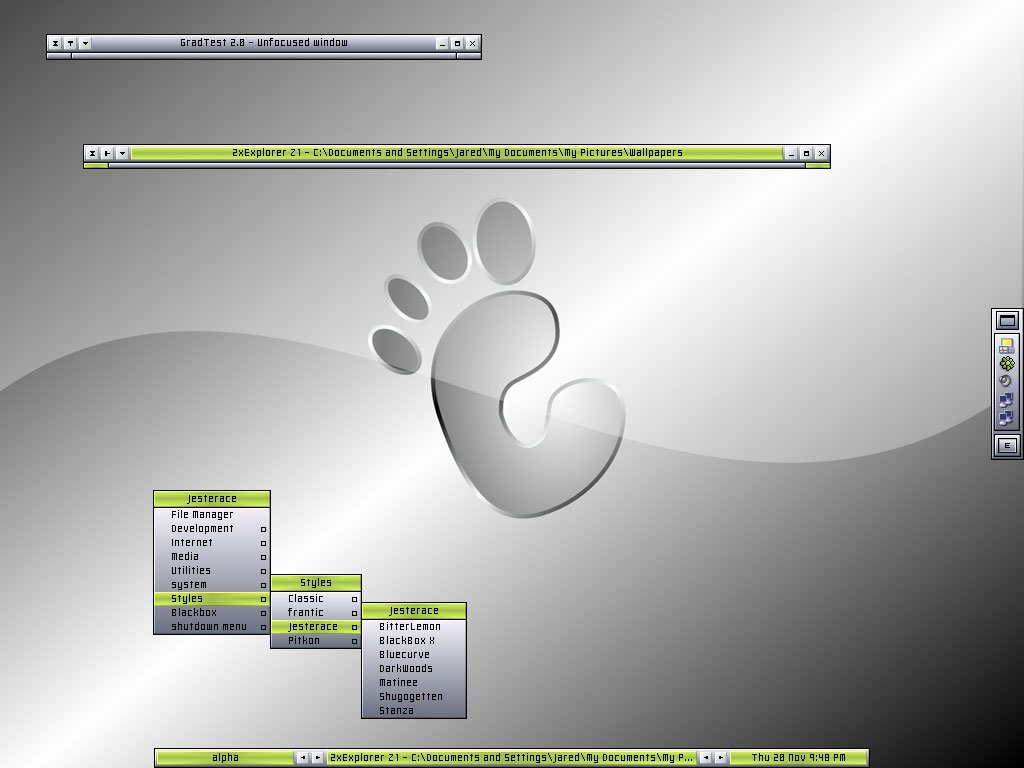
Task: Click the alpha workspace label
Action: (225, 758)
